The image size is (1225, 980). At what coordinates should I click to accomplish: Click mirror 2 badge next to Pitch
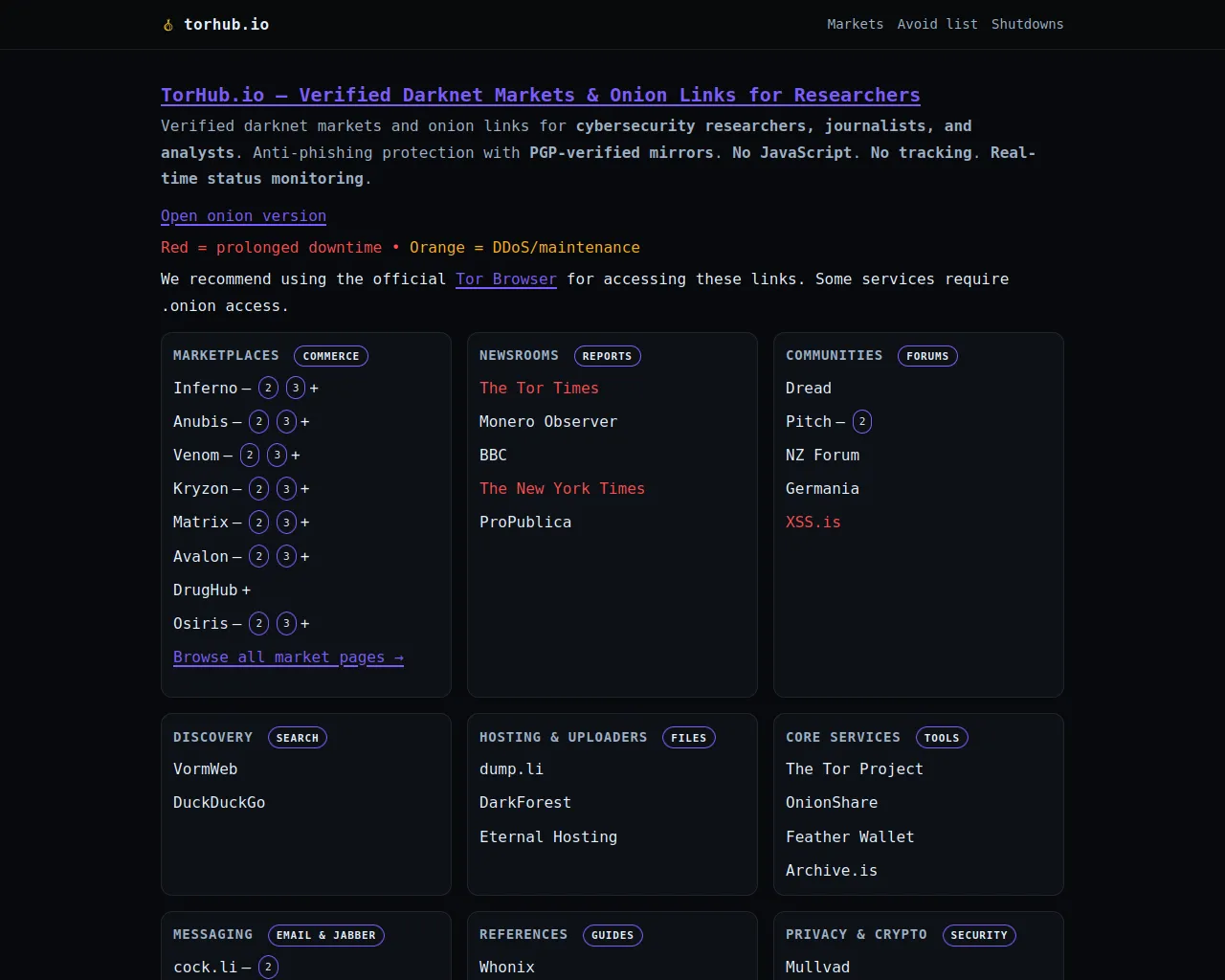(862, 421)
